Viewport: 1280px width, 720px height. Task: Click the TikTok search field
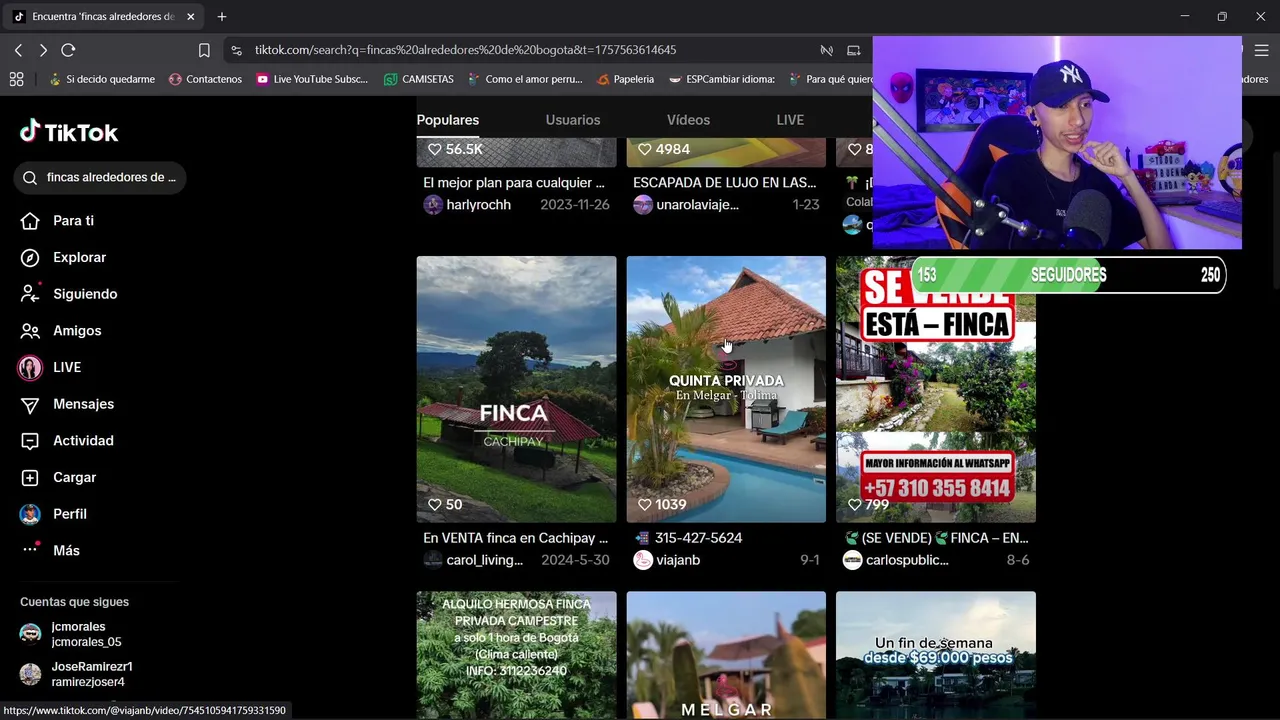[x=100, y=178]
